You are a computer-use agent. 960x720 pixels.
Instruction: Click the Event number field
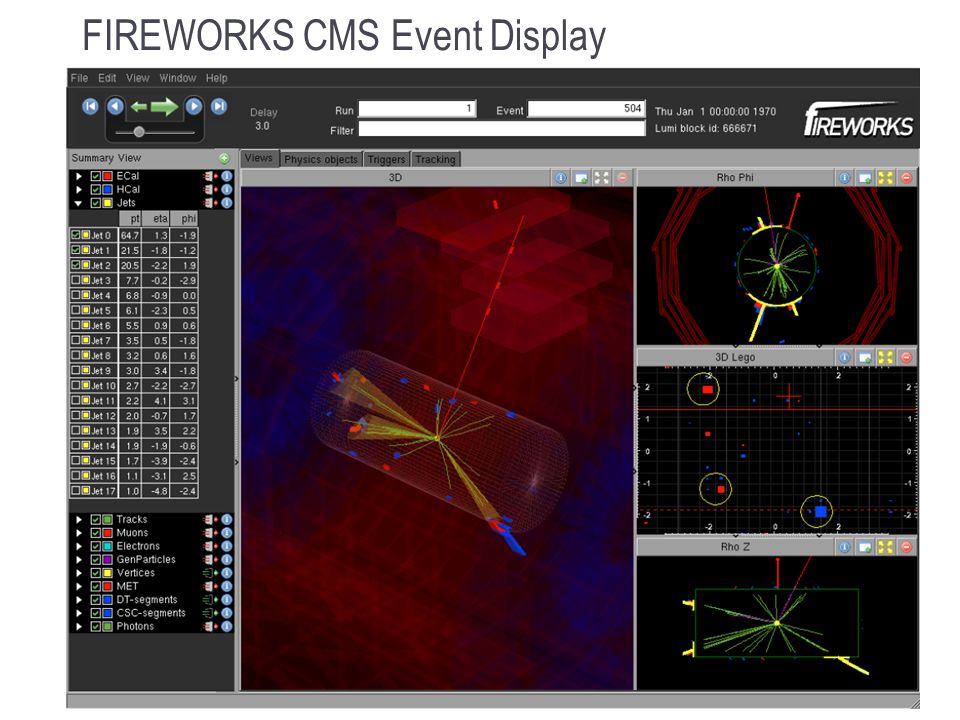pyautogui.click(x=587, y=109)
